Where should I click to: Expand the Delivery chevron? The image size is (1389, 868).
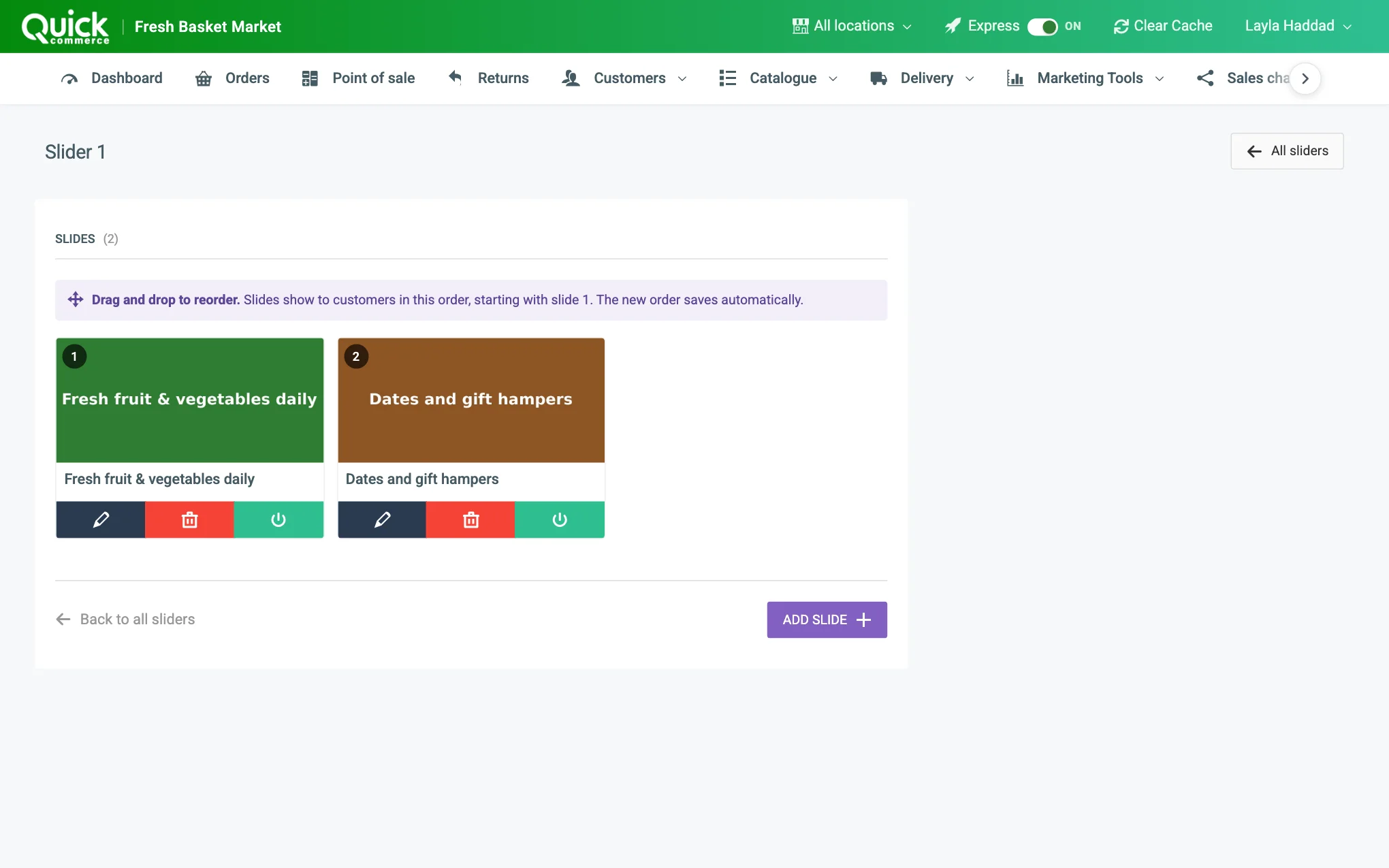[970, 79]
